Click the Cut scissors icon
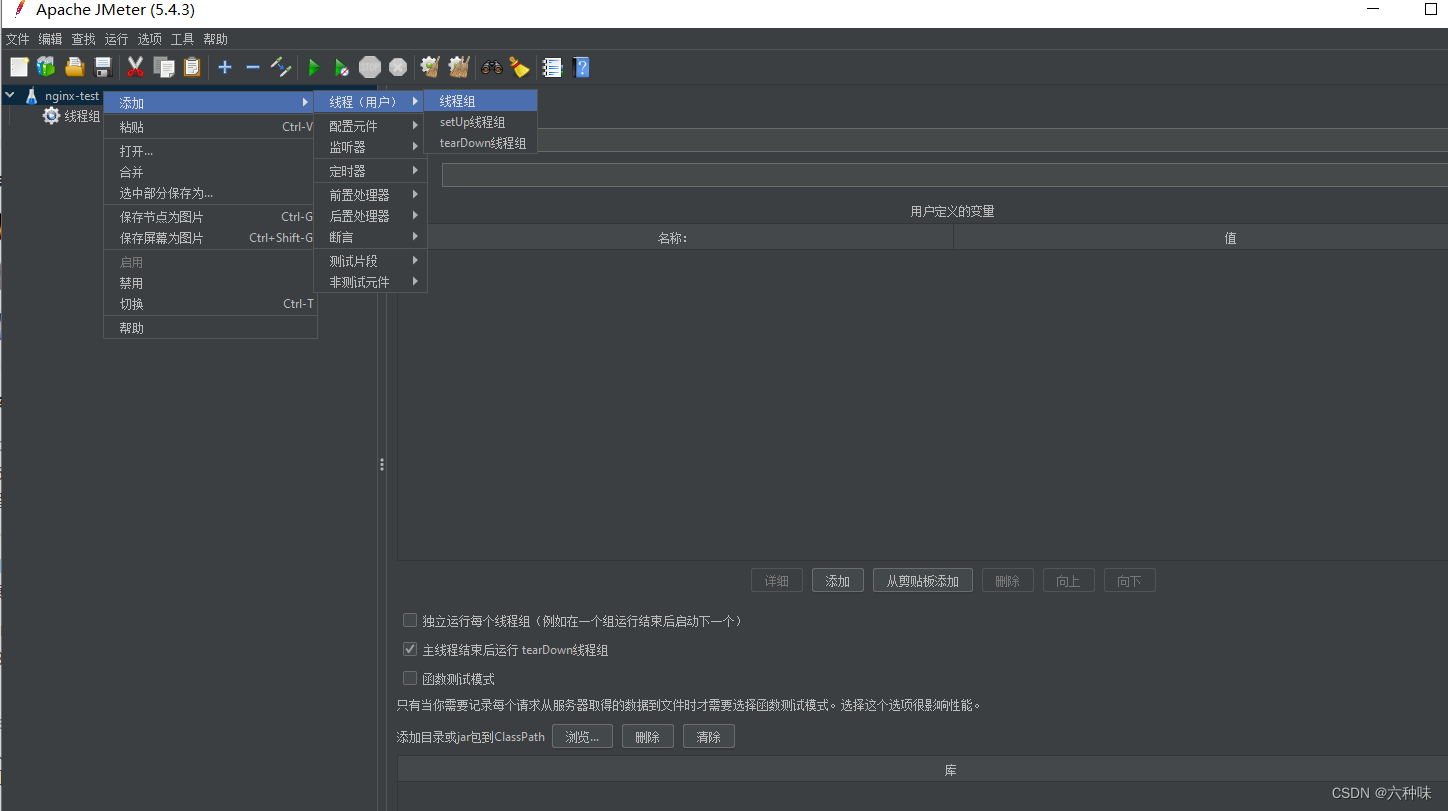This screenshot has height=811, width=1448. (135, 67)
